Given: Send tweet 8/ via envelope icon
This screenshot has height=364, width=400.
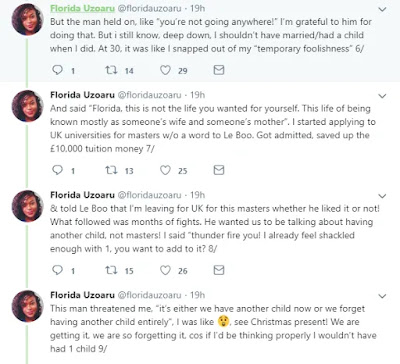Looking at the screenshot, I should 219,270.
